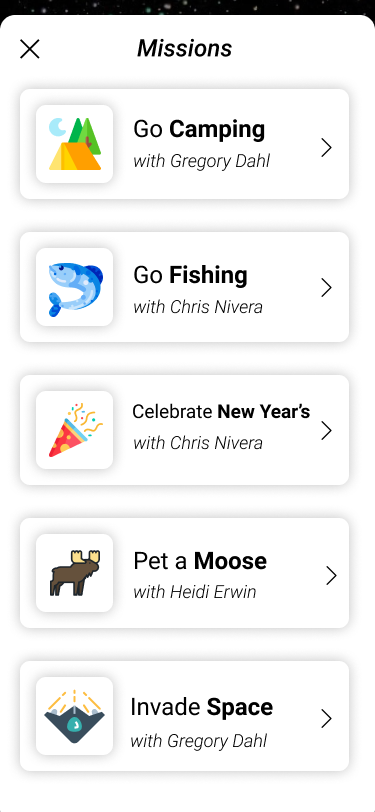Viewport: 375px width, 812px height.
Task: Expand the Pet a Moose chevron
Action: [x=331, y=575]
